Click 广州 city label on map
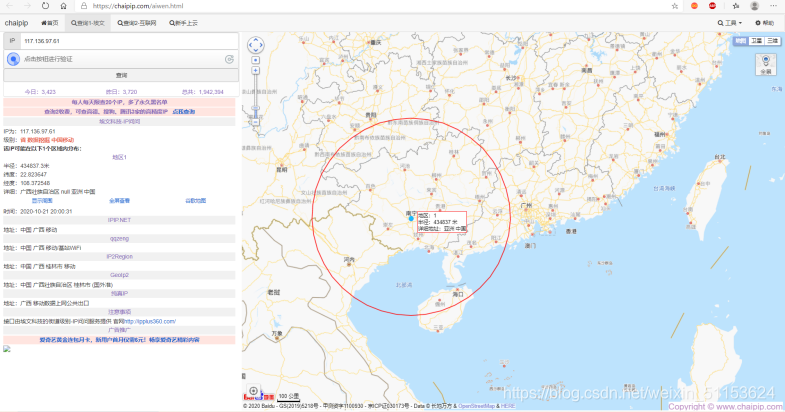 pyautogui.click(x=526, y=206)
